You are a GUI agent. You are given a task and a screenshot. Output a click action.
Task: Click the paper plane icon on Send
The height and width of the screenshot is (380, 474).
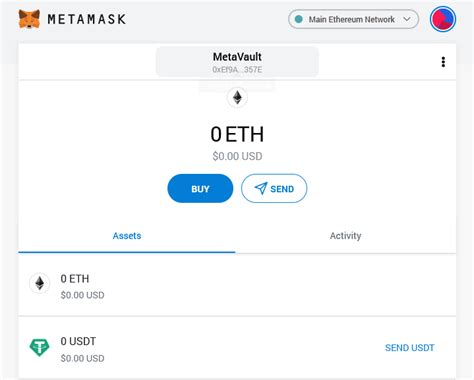[x=261, y=188]
